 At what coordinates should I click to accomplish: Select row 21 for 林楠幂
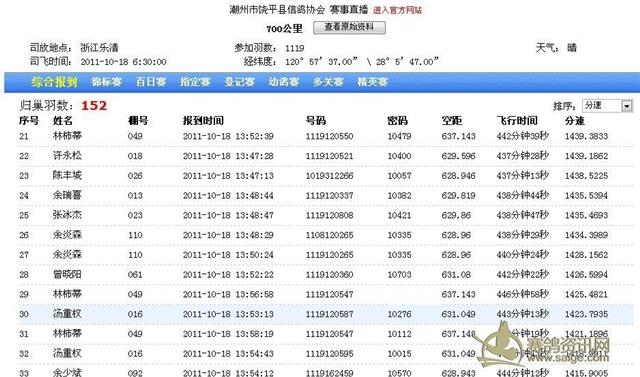(326, 136)
